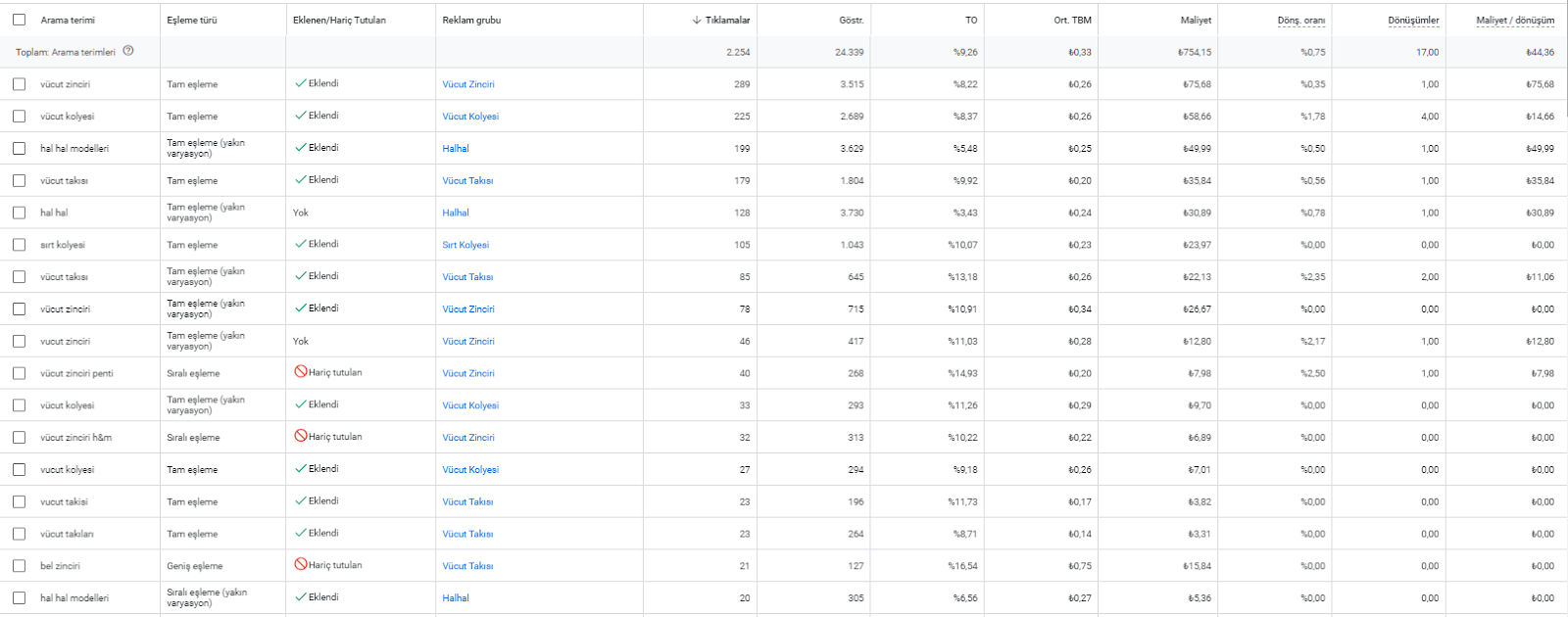Click excluded icon in vücut zinciri penti row
1568x617 pixels.
point(301,372)
